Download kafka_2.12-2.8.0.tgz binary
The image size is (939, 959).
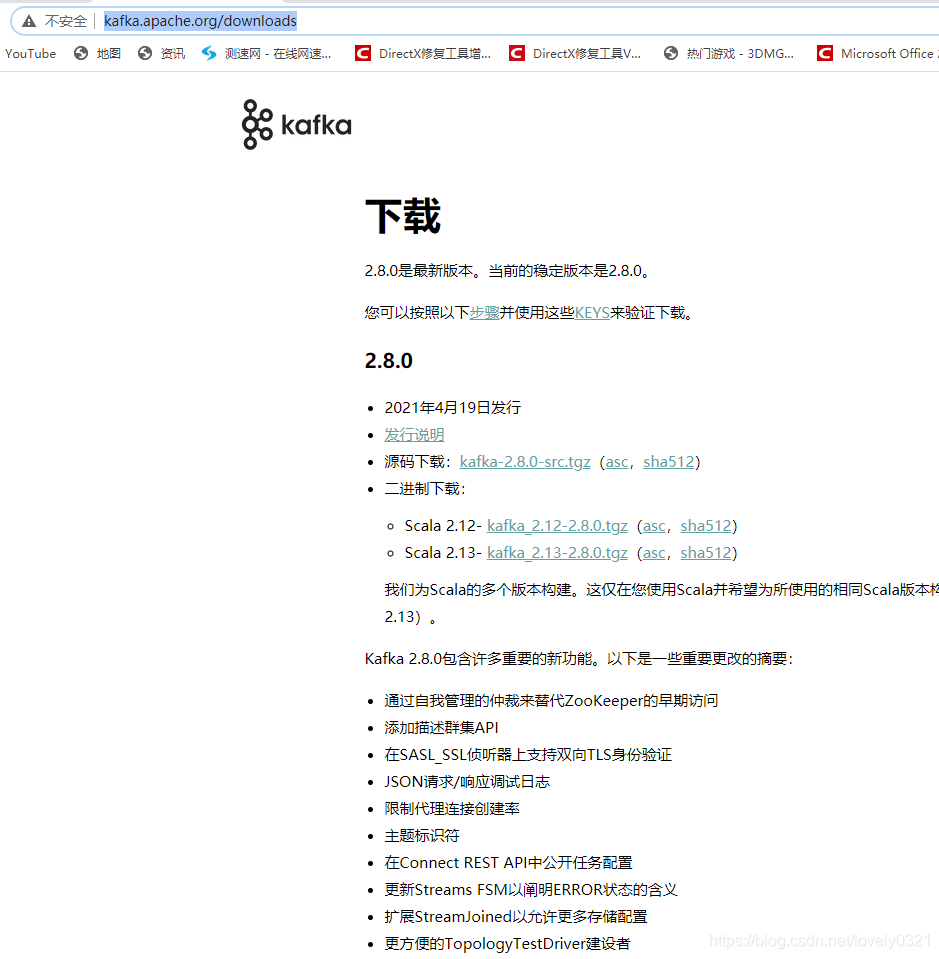(557, 526)
